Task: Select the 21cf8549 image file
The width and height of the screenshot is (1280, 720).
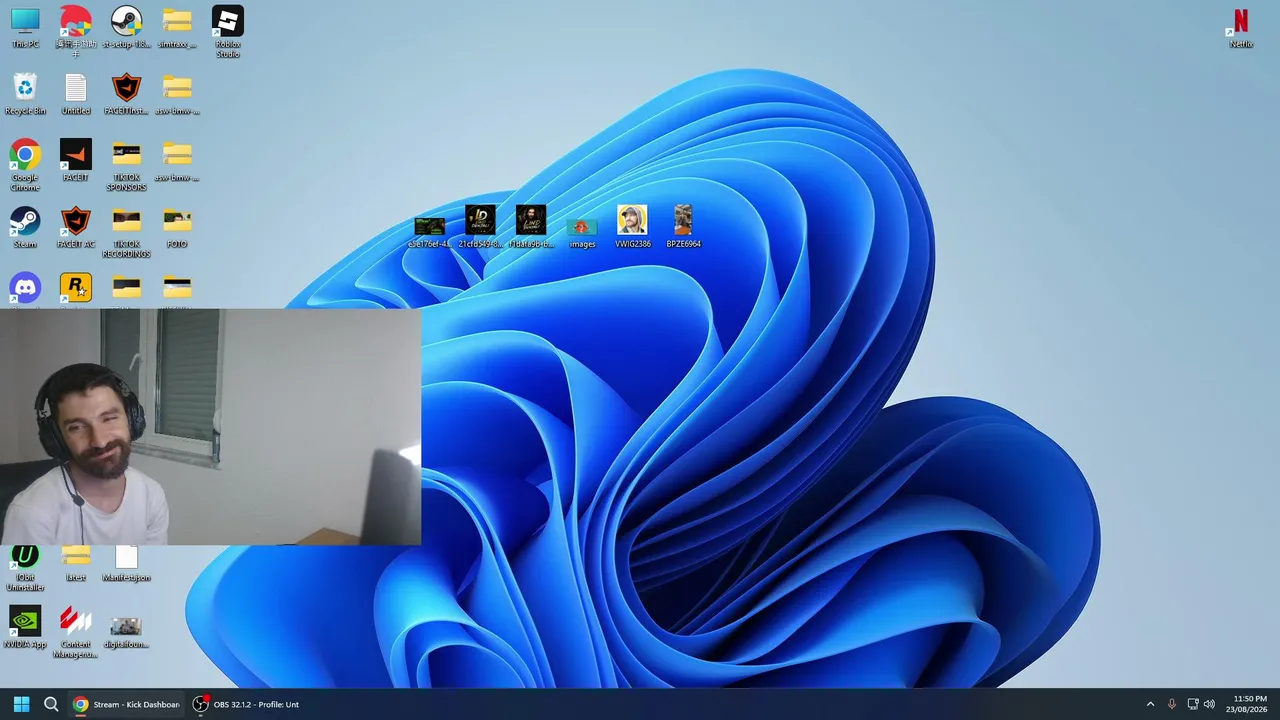Action: pyautogui.click(x=480, y=227)
